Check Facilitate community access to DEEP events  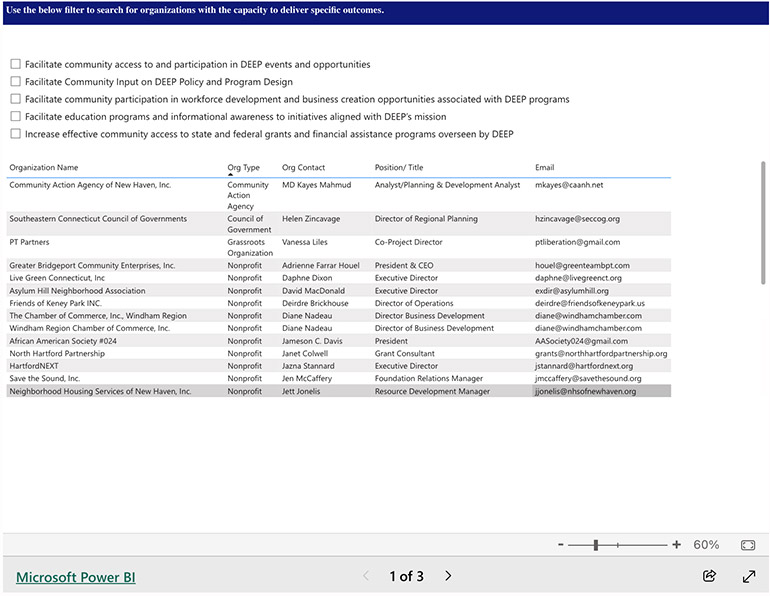tap(15, 64)
